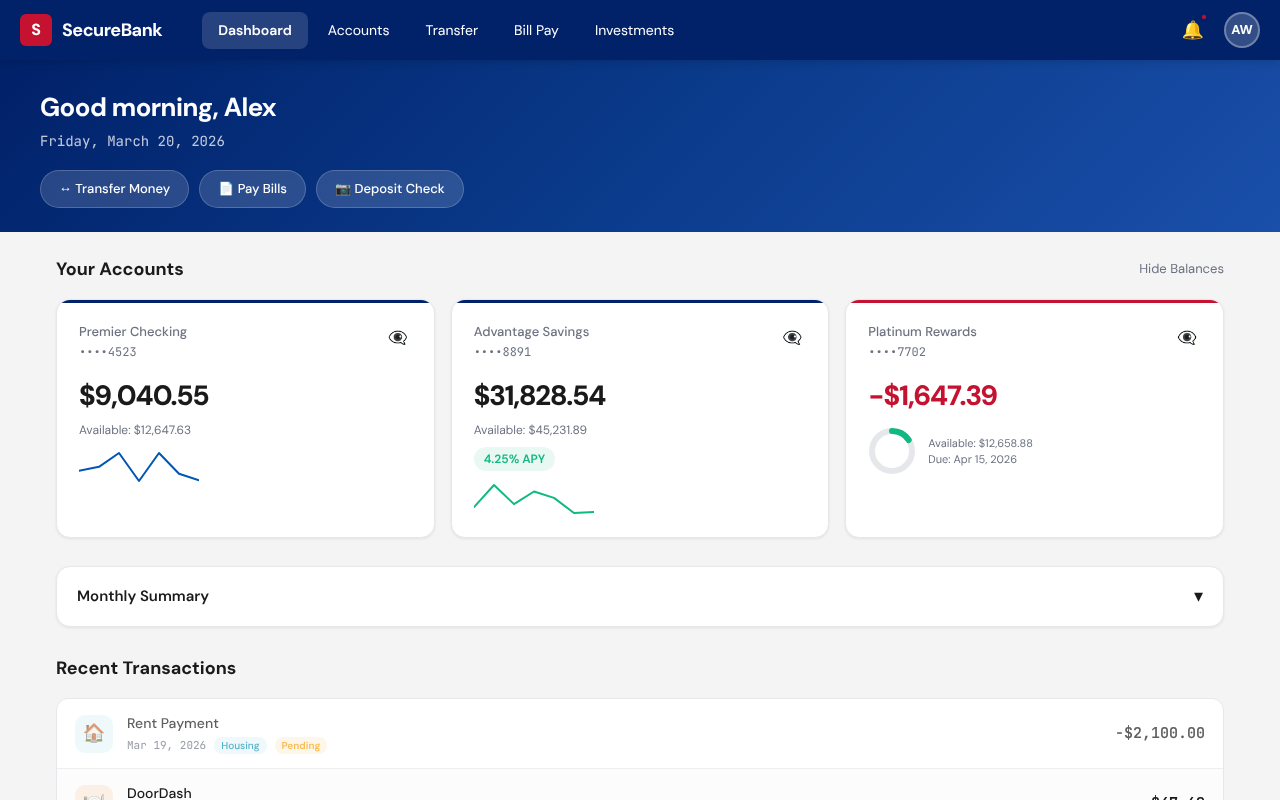Click the SecureBank logo
The height and width of the screenshot is (800, 1280).
[90, 30]
